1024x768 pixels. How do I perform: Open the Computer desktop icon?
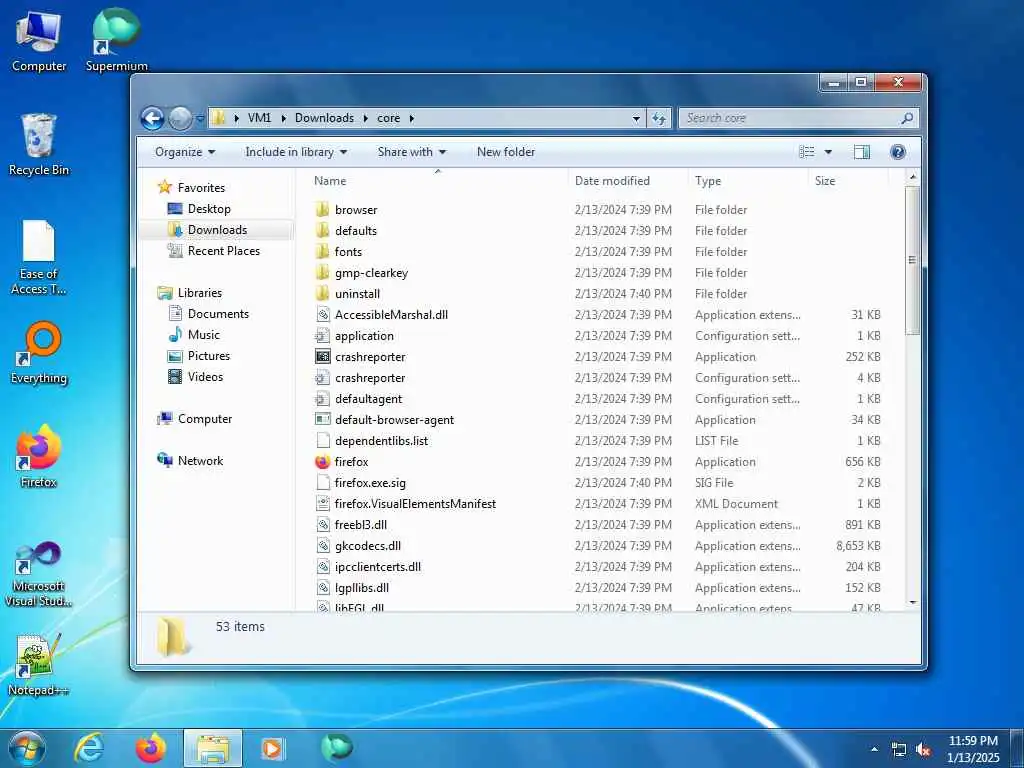coord(39,41)
